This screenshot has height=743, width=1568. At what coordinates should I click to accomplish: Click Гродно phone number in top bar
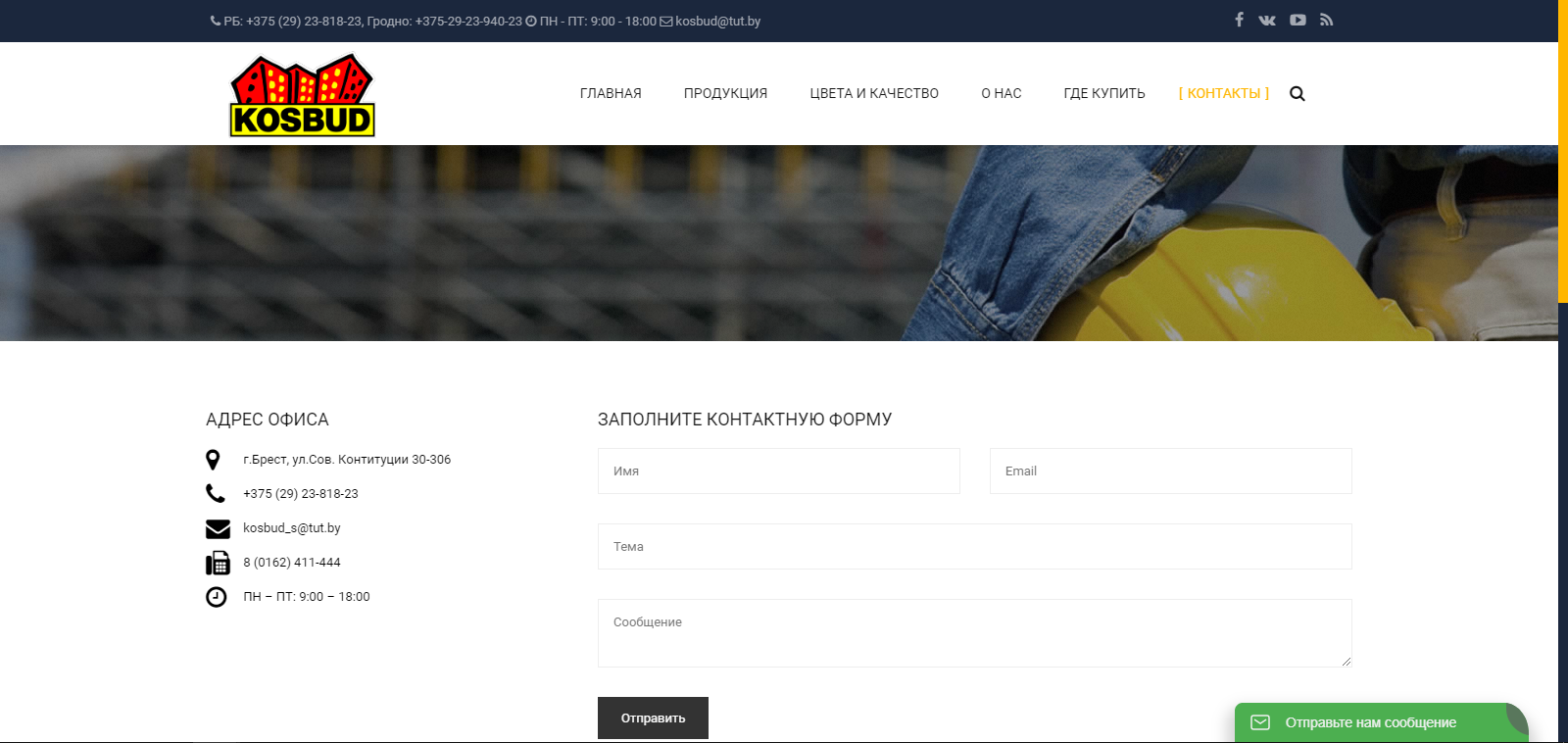click(468, 21)
